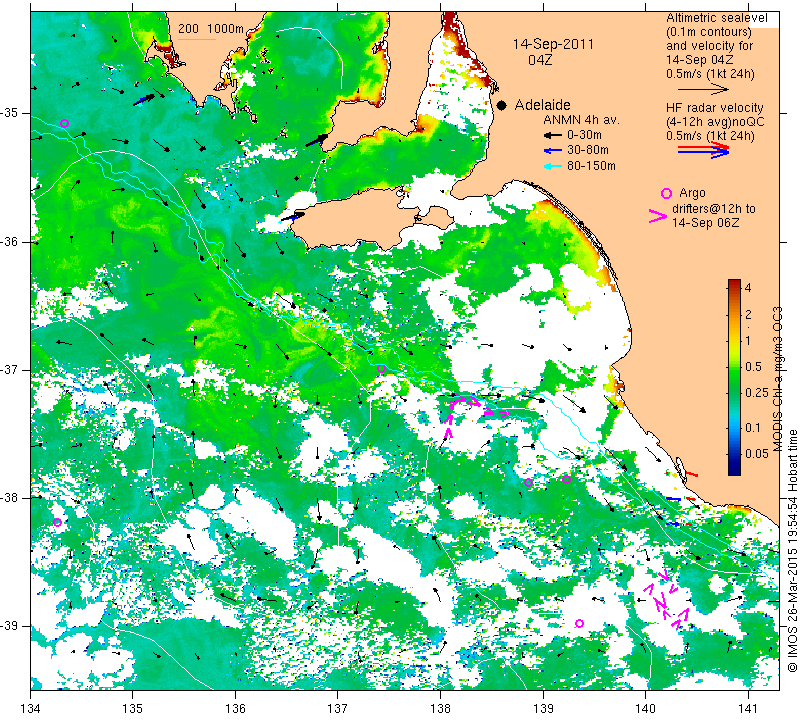Viewport: 800px width, 720px height.
Task: Click the longitude axis label 137
Action: (x=337, y=708)
